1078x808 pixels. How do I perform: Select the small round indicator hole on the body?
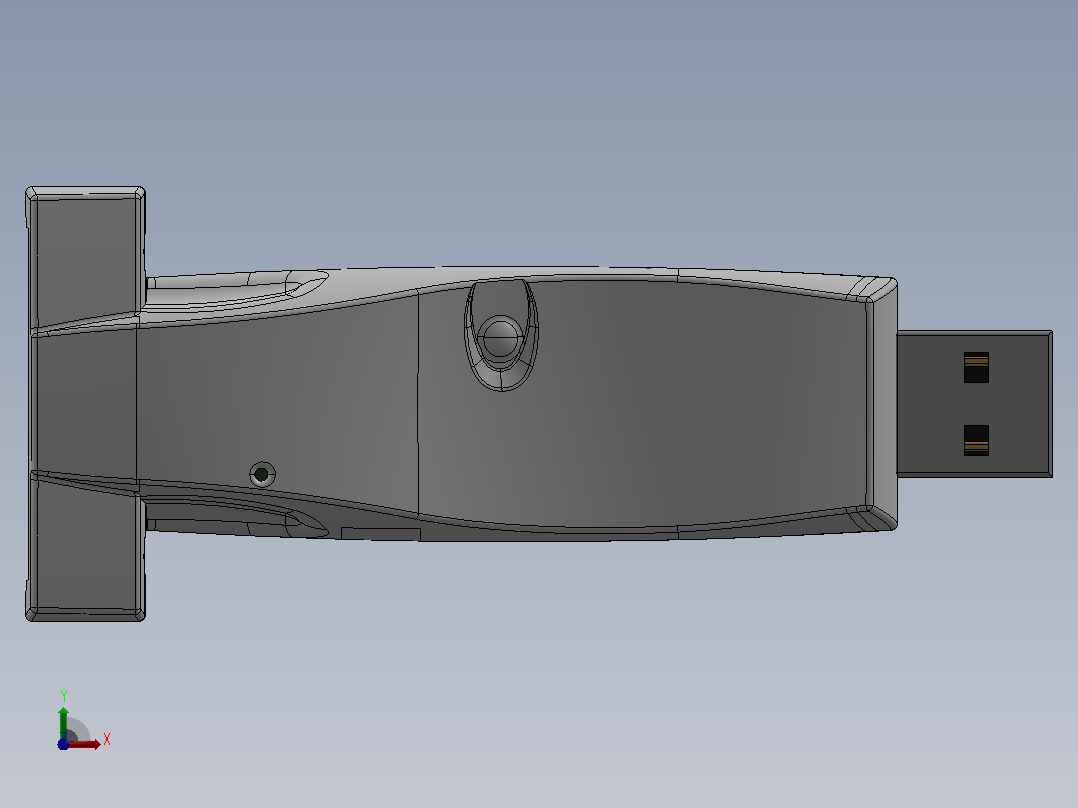[262, 474]
